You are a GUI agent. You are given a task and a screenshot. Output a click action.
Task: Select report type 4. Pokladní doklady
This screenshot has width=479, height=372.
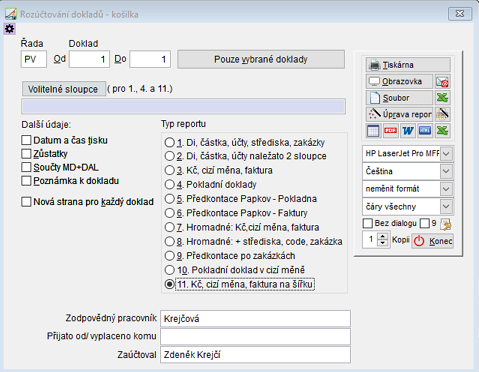pos(170,184)
